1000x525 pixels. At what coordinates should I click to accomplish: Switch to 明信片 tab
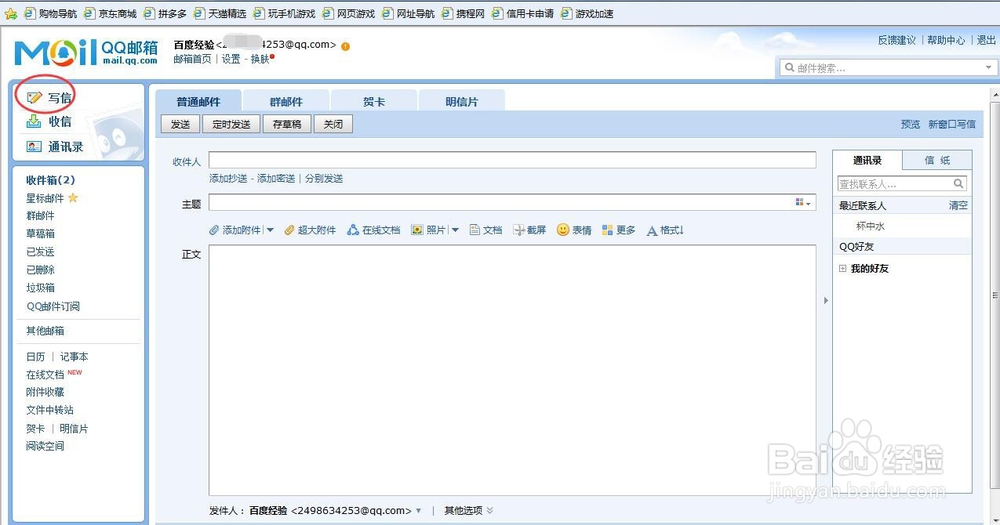coord(462,101)
